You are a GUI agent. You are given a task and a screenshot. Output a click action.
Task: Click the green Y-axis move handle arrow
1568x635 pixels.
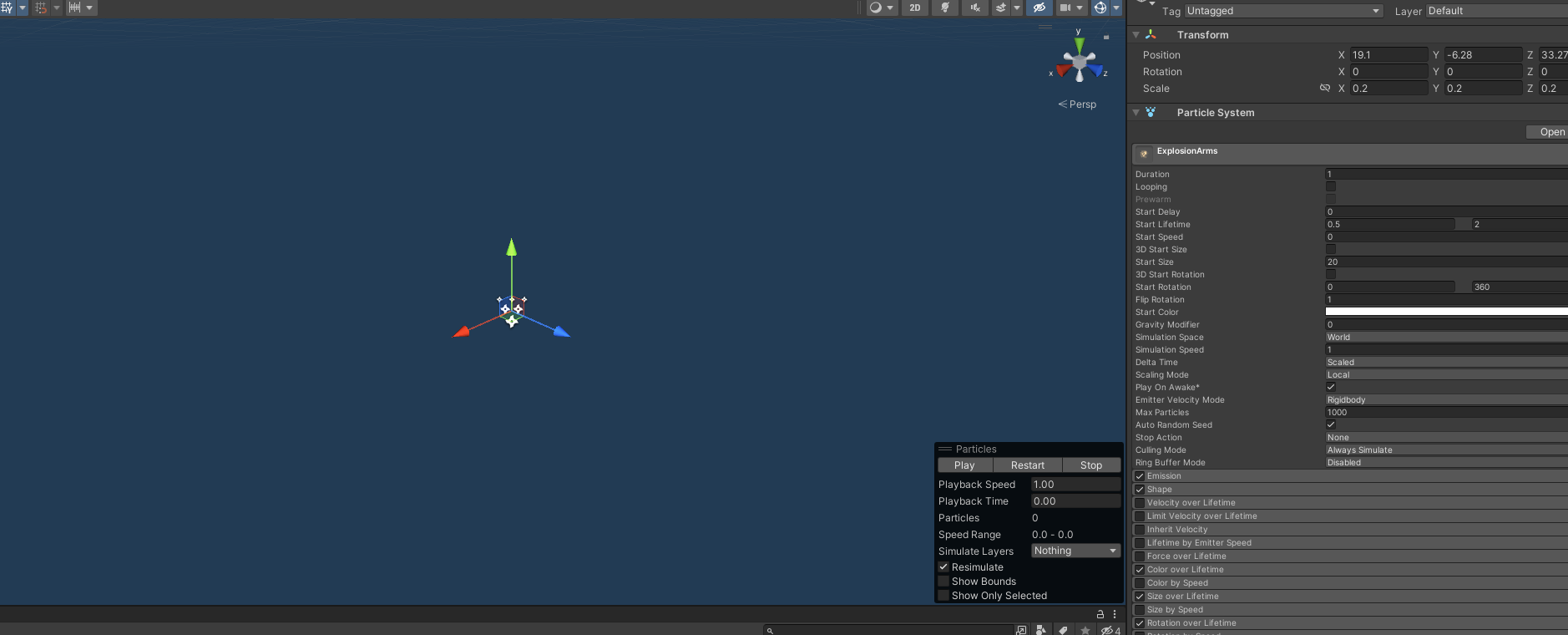[x=512, y=247]
